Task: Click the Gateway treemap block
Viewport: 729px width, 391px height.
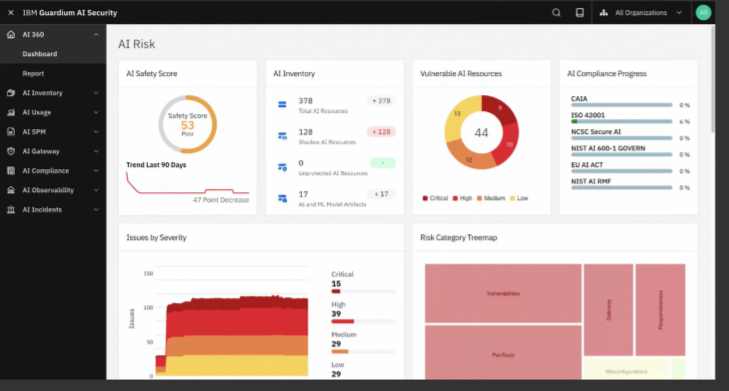Action: tap(608, 310)
